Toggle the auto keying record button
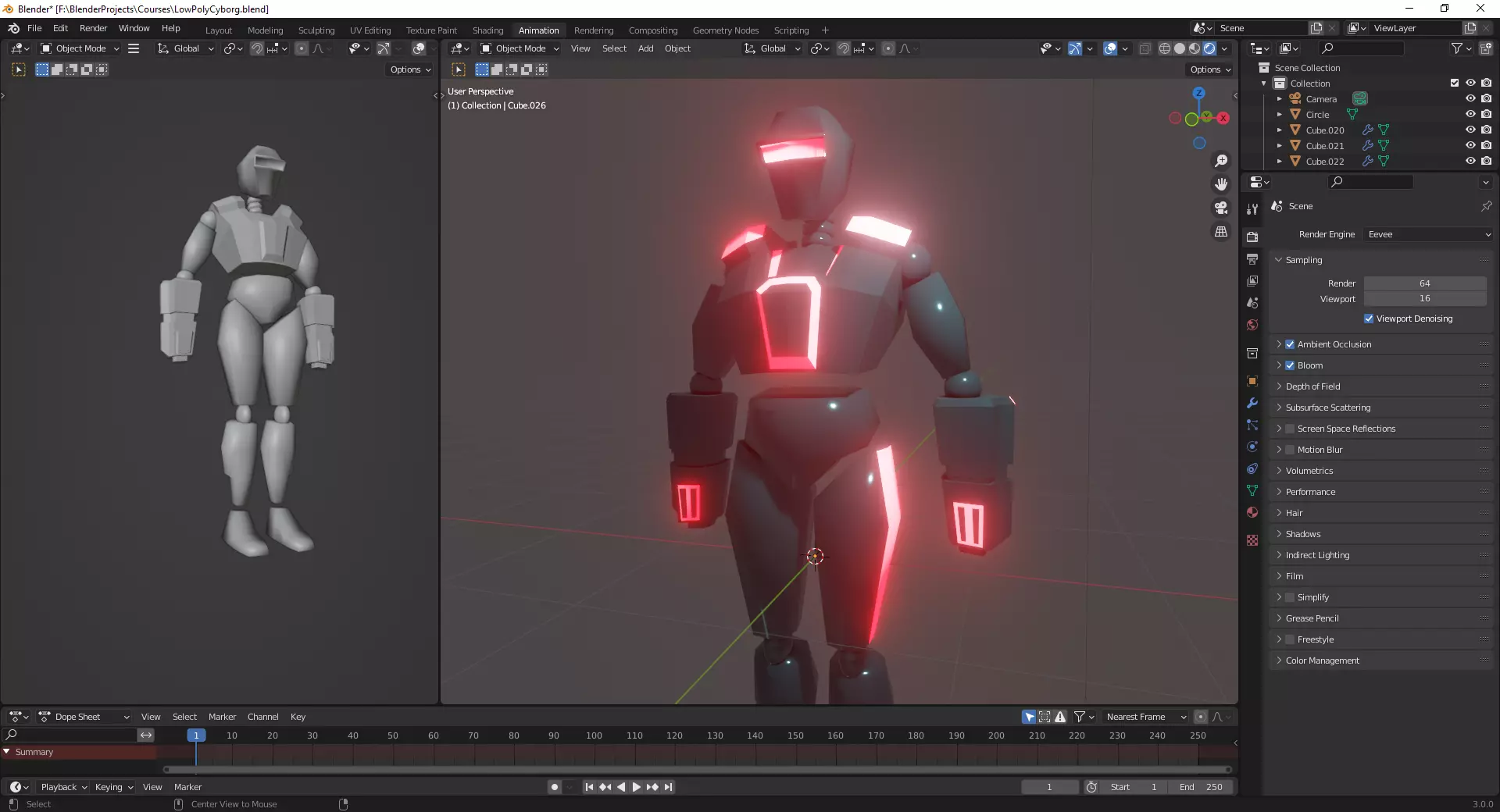This screenshot has height=812, width=1500. click(x=555, y=787)
